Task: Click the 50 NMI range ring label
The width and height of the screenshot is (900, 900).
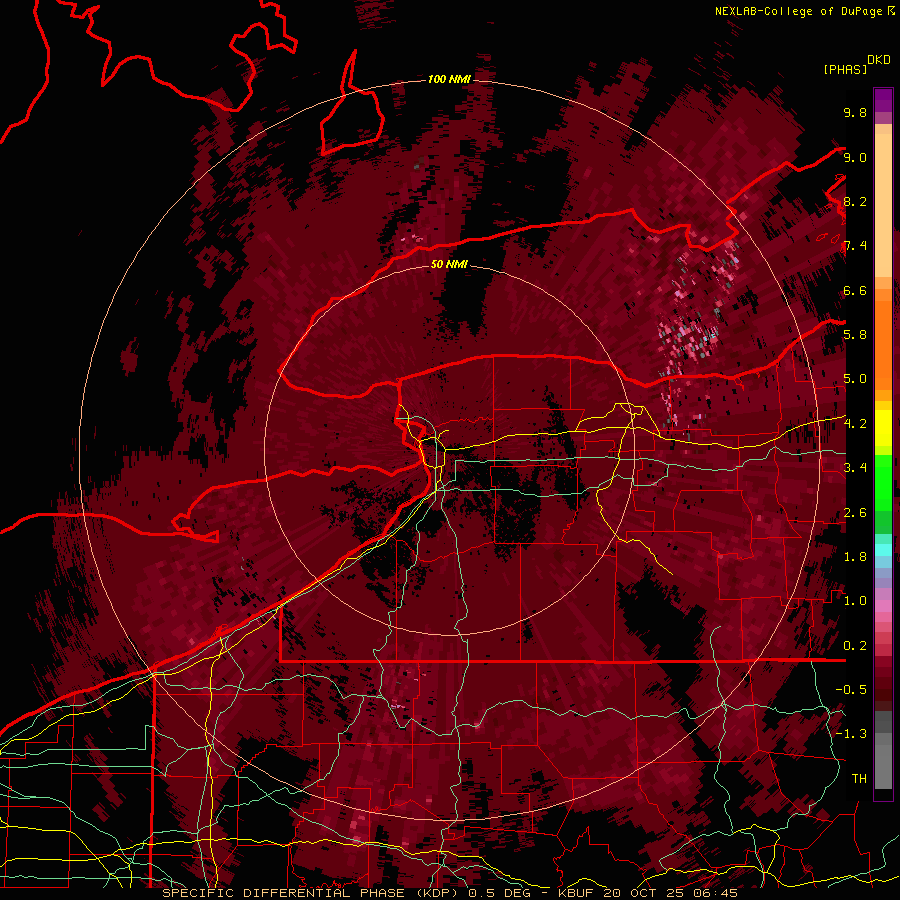Action: point(449,264)
